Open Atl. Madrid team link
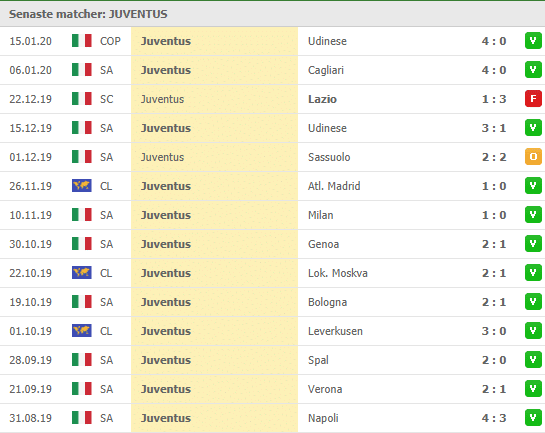Viewport: 545px width, 433px height. click(x=334, y=186)
